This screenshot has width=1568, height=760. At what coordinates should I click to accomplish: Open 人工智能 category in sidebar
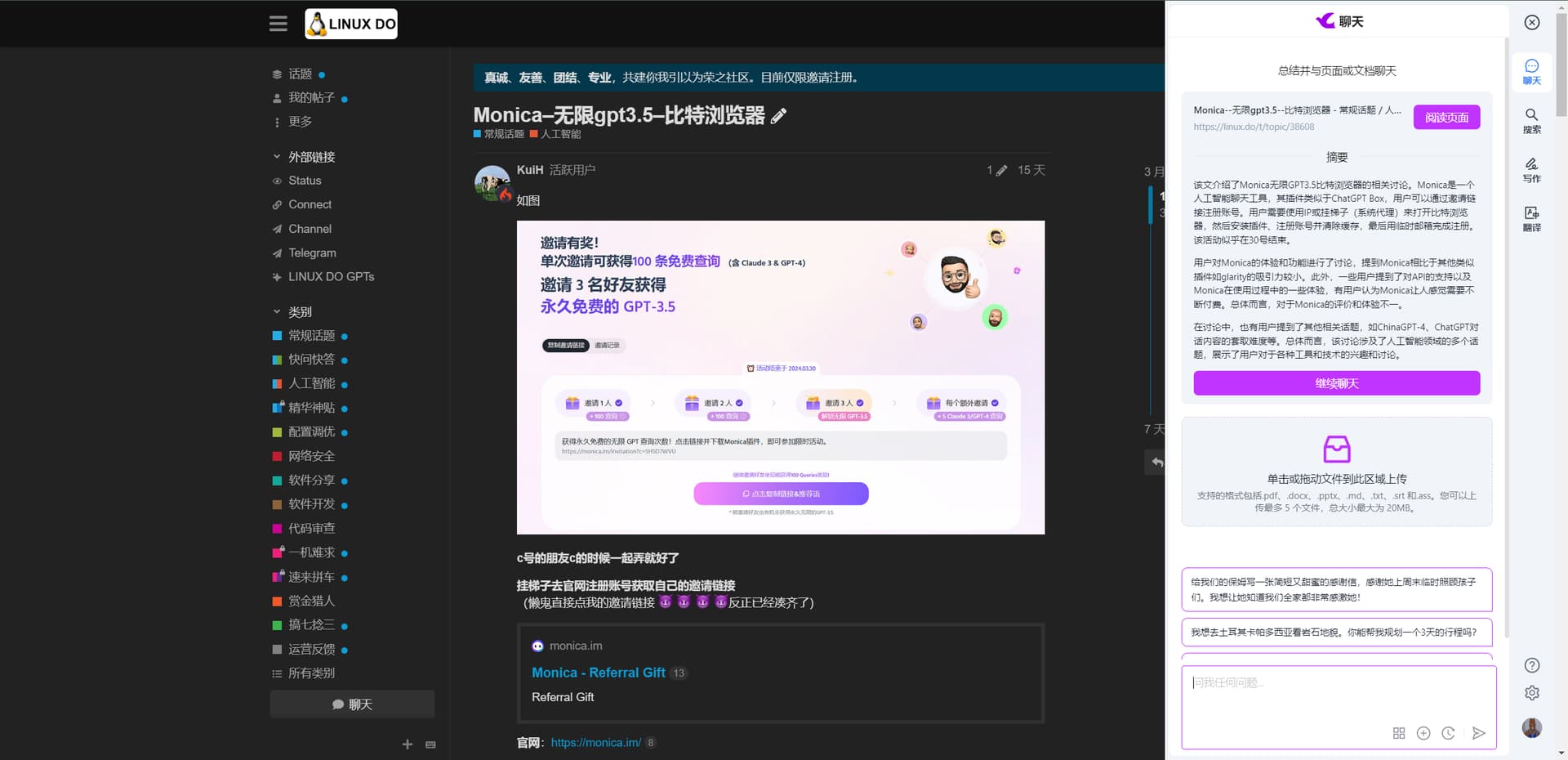click(310, 384)
